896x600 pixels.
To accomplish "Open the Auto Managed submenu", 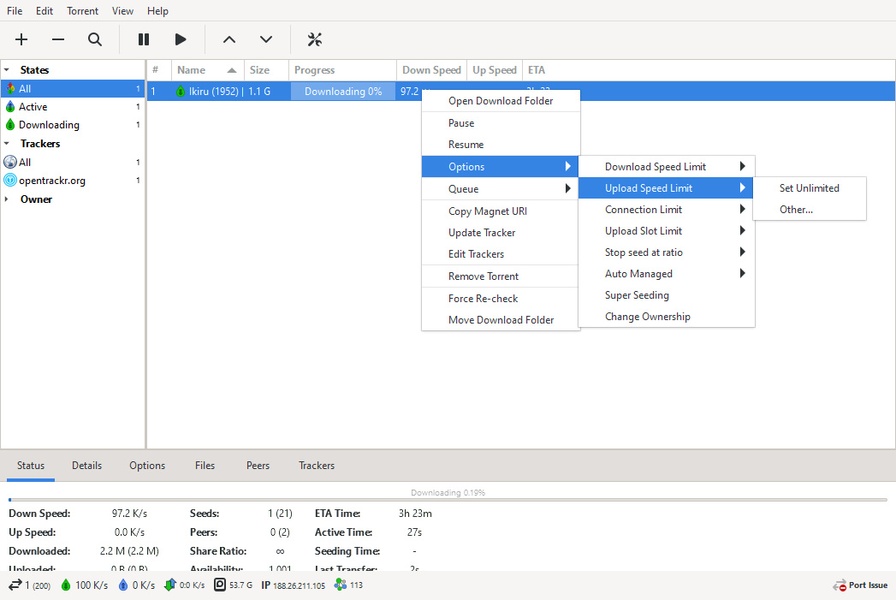I will click(666, 274).
